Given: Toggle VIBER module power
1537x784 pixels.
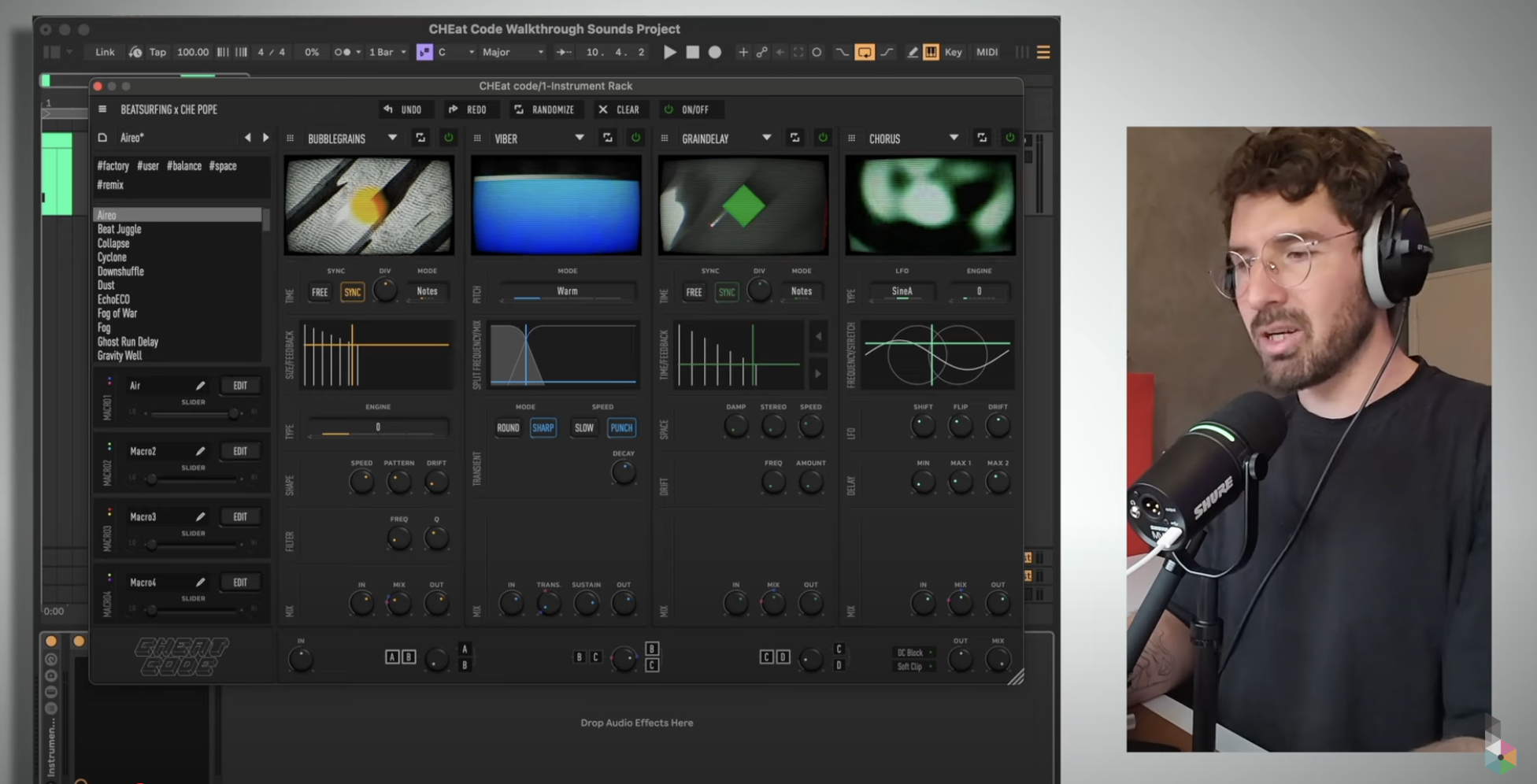Looking at the screenshot, I should point(635,138).
